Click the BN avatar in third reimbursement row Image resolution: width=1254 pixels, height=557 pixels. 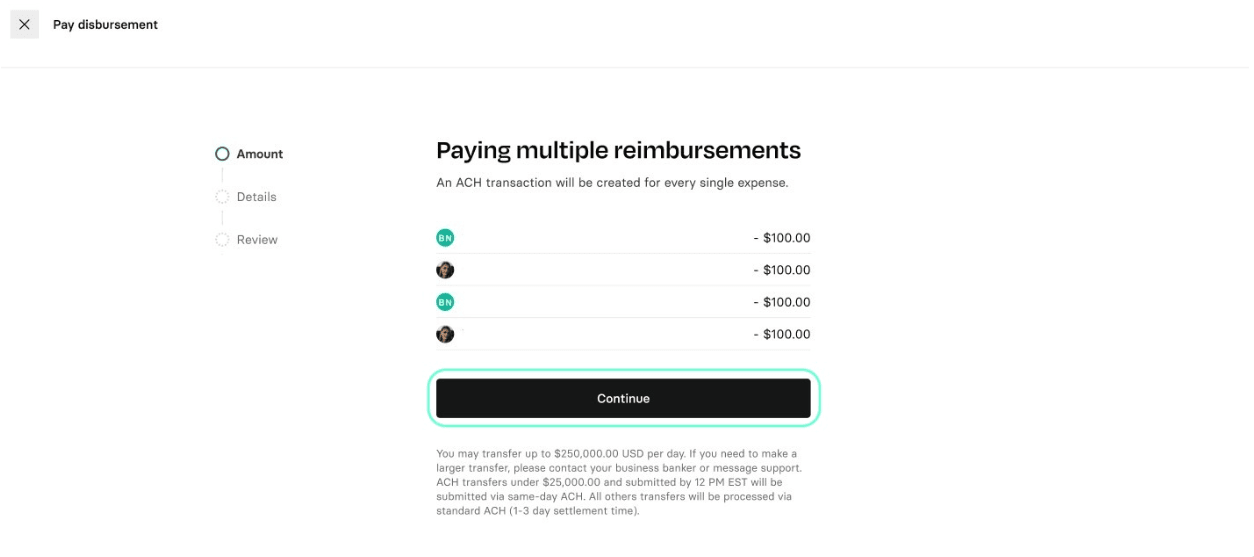(x=445, y=302)
